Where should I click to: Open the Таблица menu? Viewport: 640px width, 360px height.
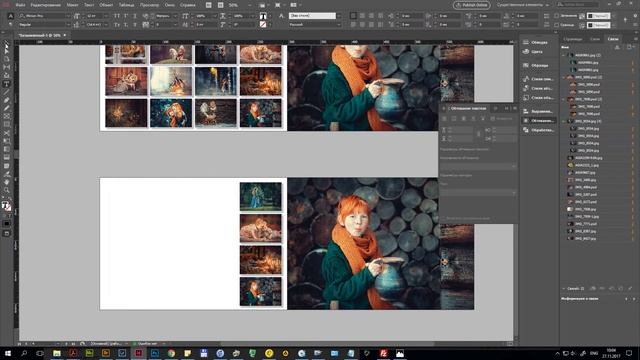pos(127,5)
